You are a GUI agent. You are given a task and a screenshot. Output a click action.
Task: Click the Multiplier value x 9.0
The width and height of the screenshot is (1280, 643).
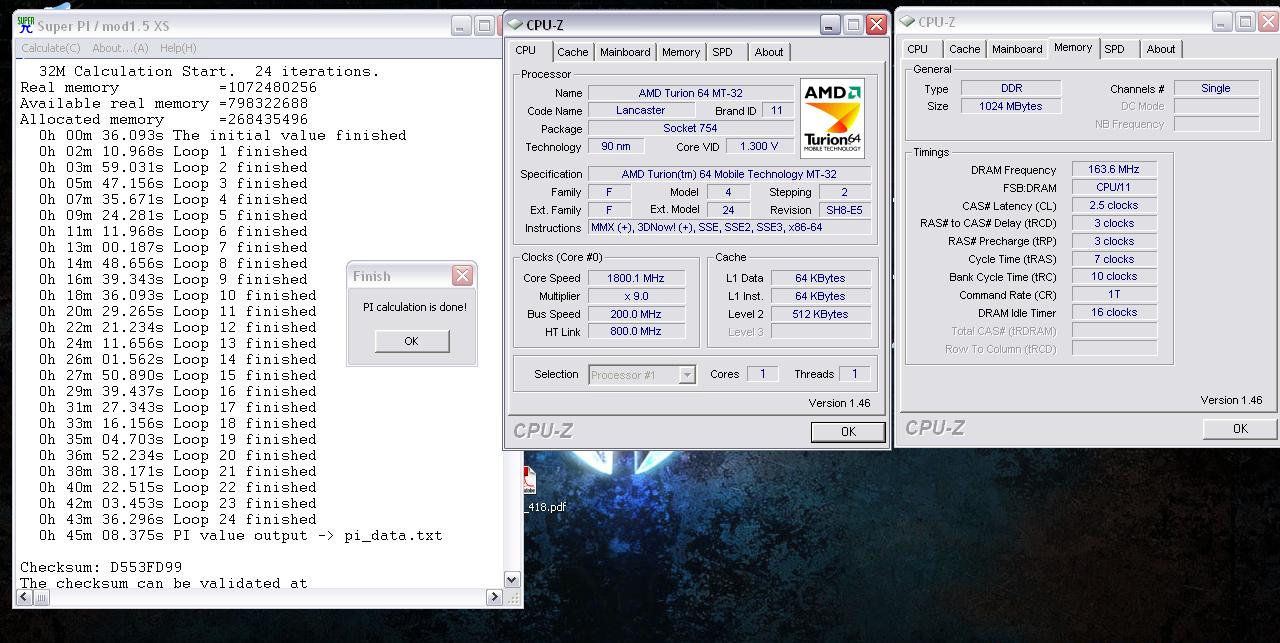pyautogui.click(x=636, y=296)
